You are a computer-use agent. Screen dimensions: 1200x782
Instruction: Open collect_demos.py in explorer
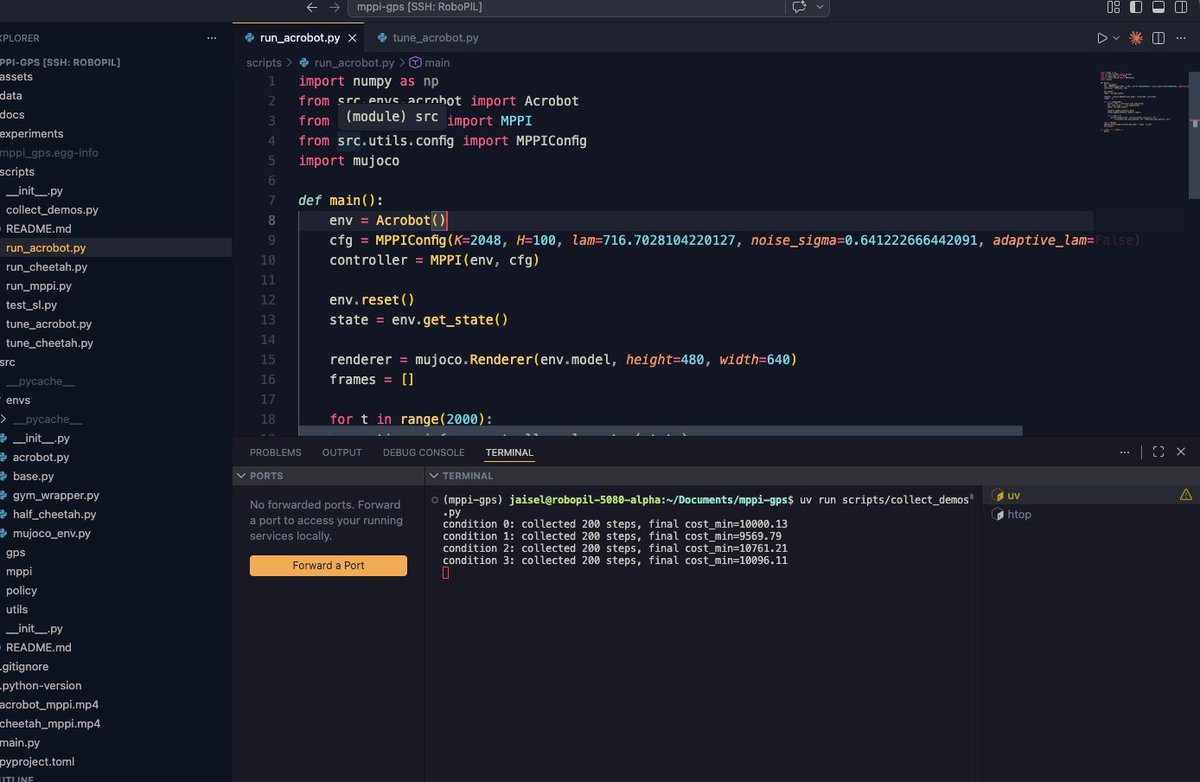52,210
